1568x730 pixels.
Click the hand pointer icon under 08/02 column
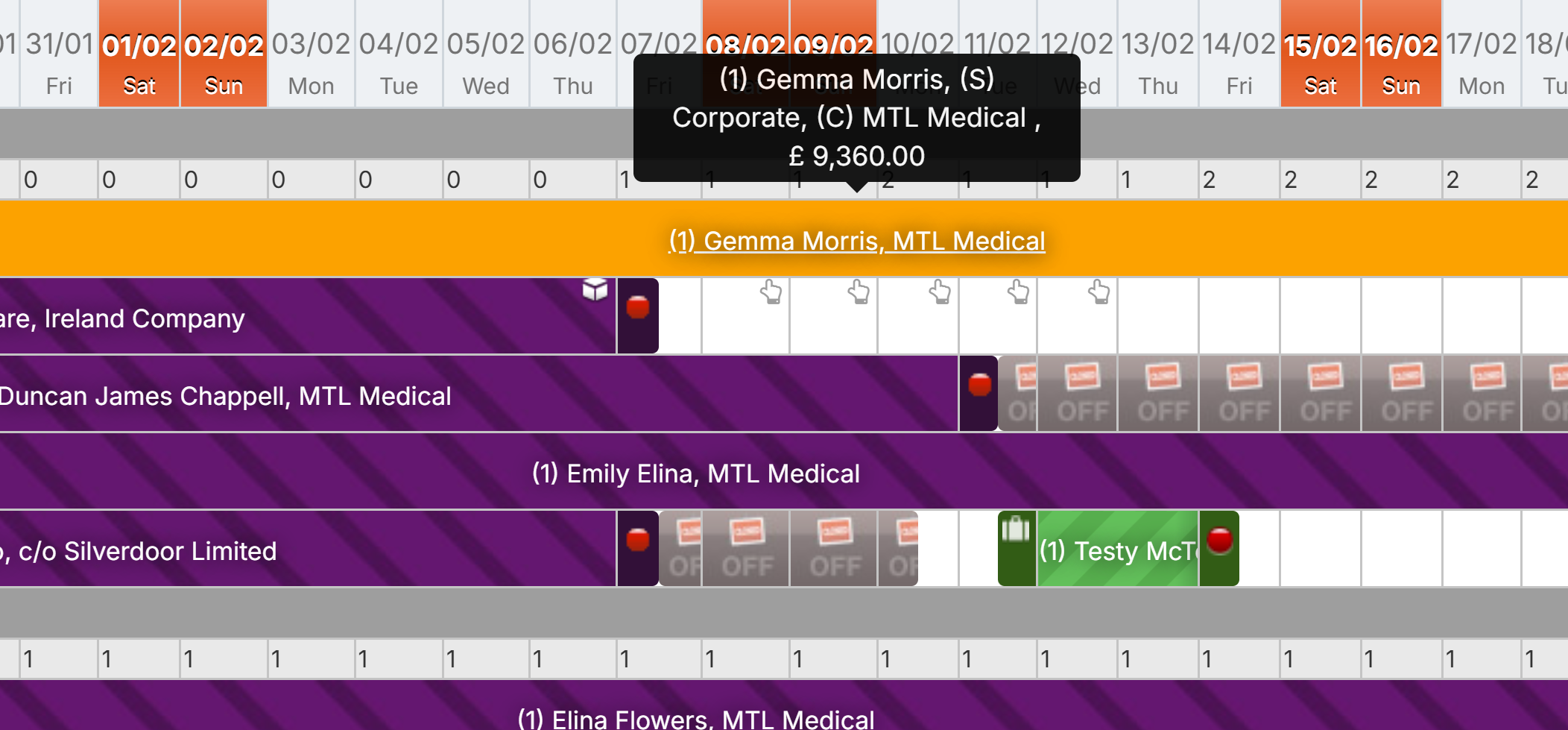pyautogui.click(x=771, y=292)
